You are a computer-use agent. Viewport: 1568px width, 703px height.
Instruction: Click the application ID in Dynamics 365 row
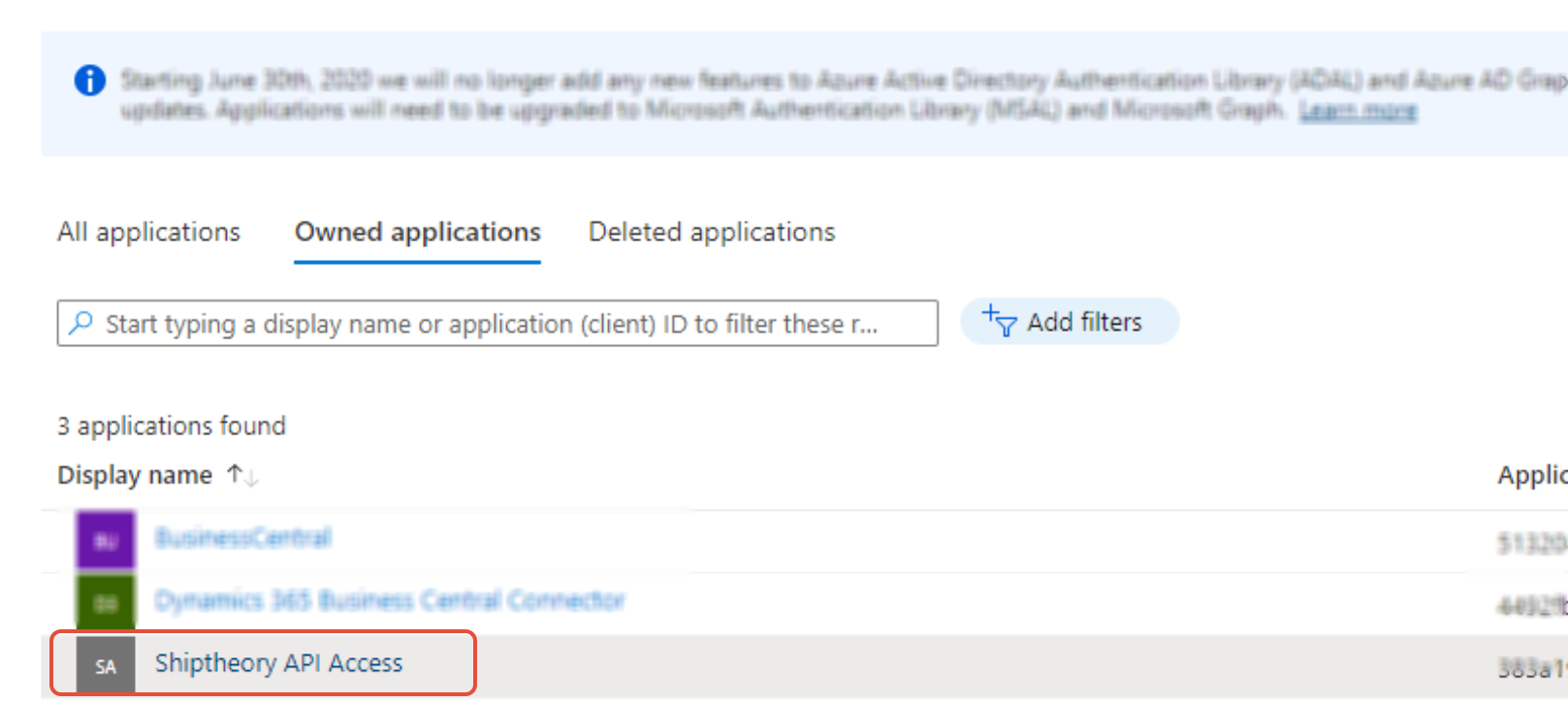[x=1532, y=606]
